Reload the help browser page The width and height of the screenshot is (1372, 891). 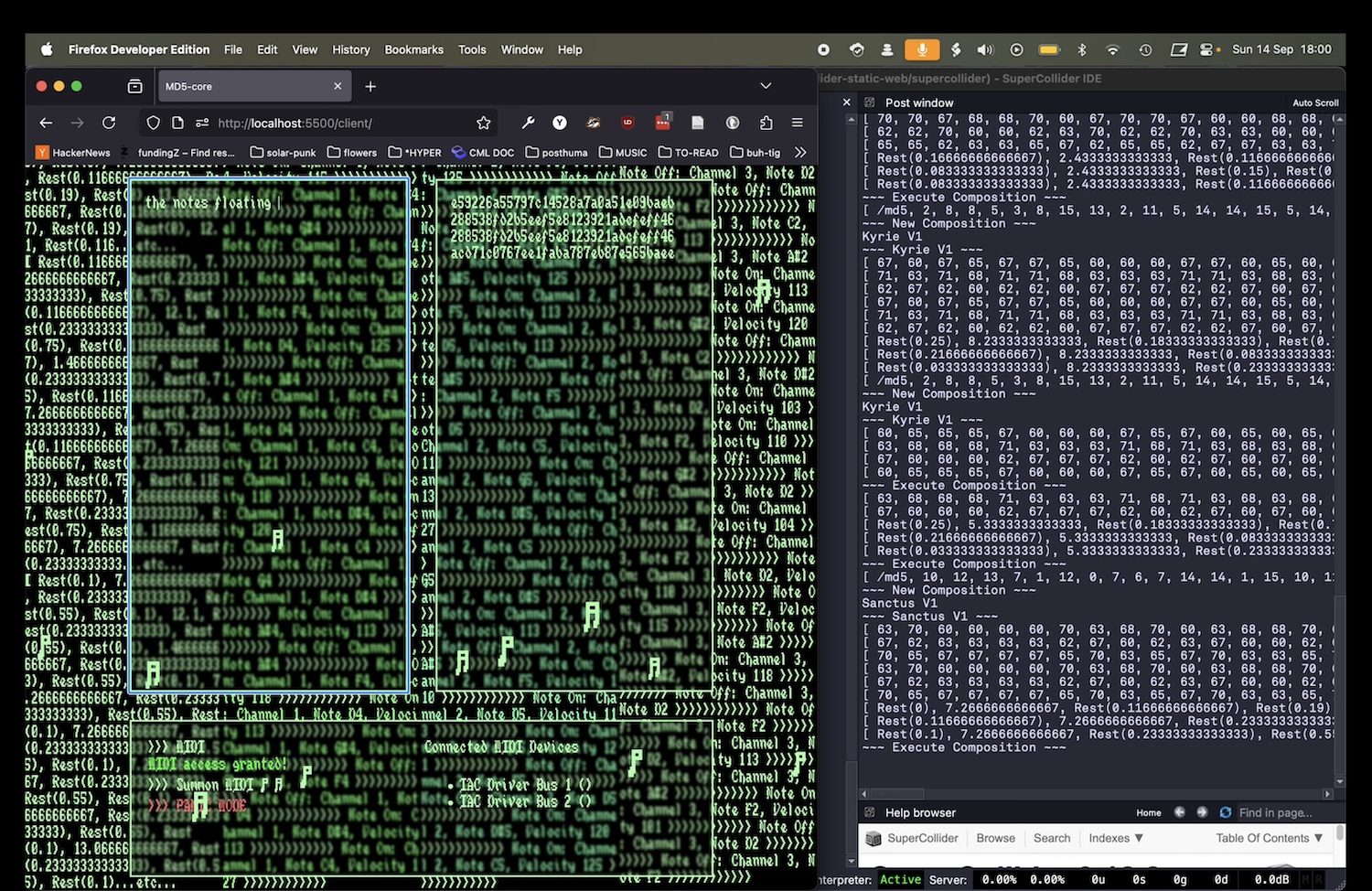(1225, 812)
